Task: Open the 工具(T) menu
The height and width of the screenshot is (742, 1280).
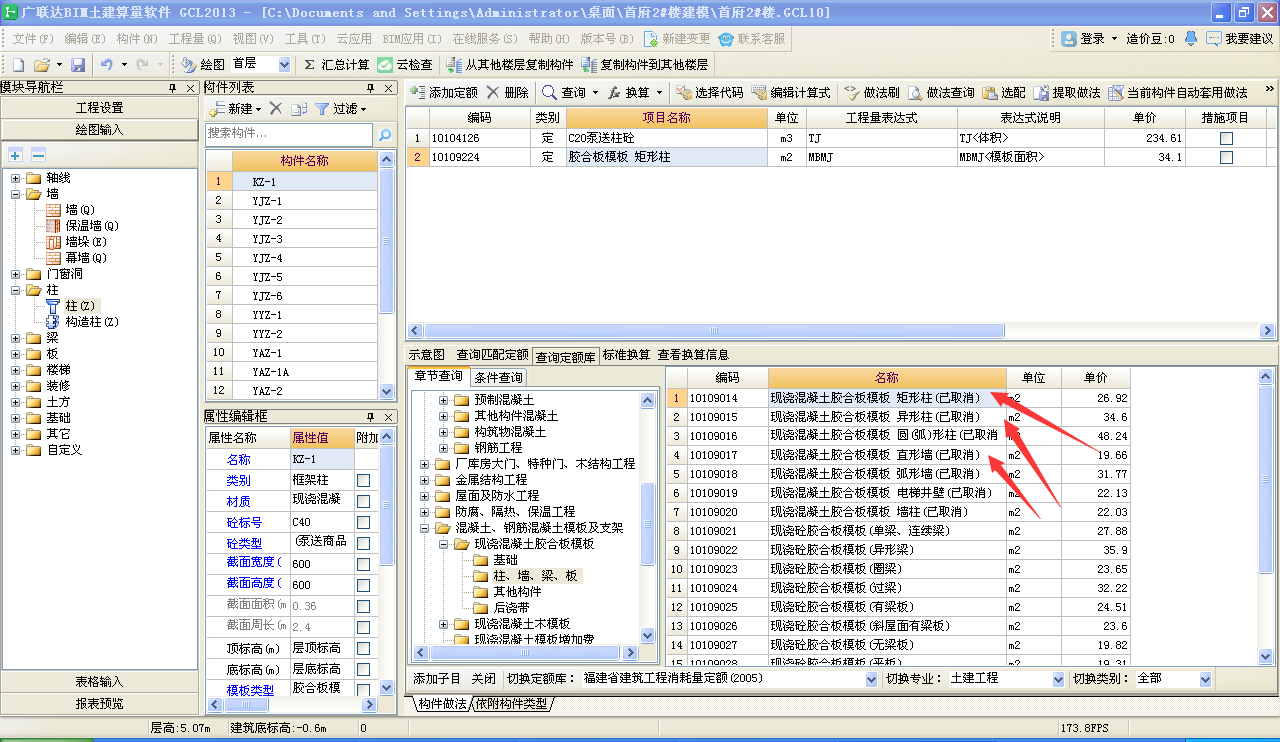Action: pos(305,38)
